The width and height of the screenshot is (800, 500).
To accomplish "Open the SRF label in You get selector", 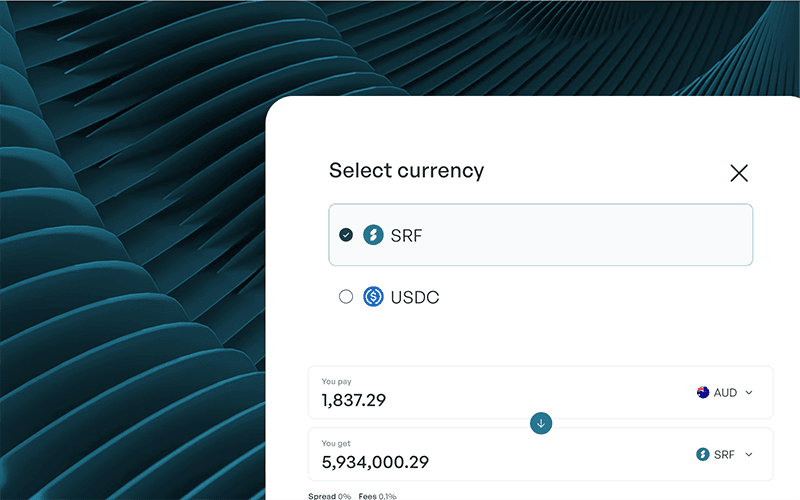I will [724, 454].
